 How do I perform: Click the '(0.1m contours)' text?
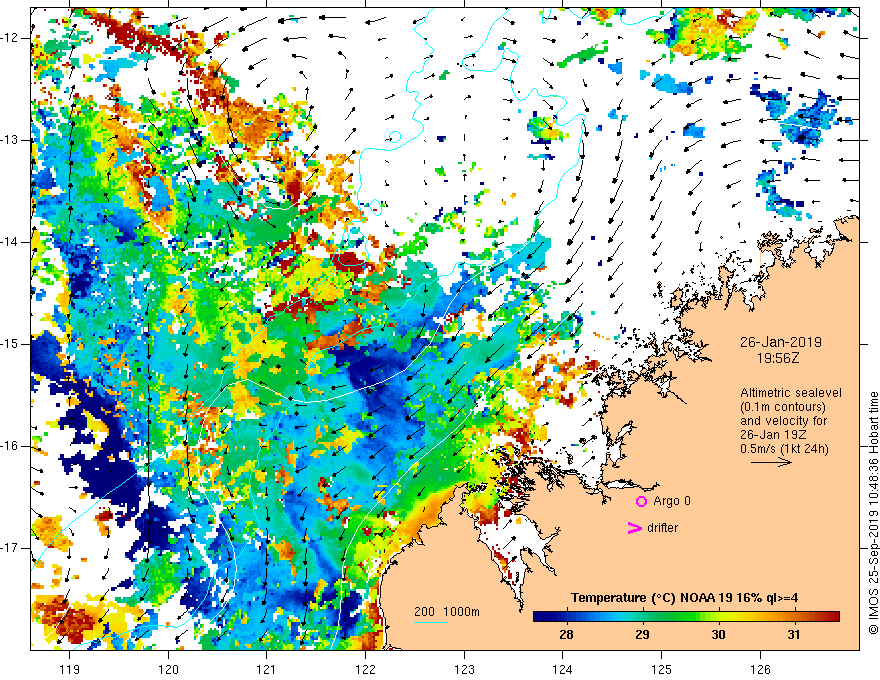tap(783, 407)
